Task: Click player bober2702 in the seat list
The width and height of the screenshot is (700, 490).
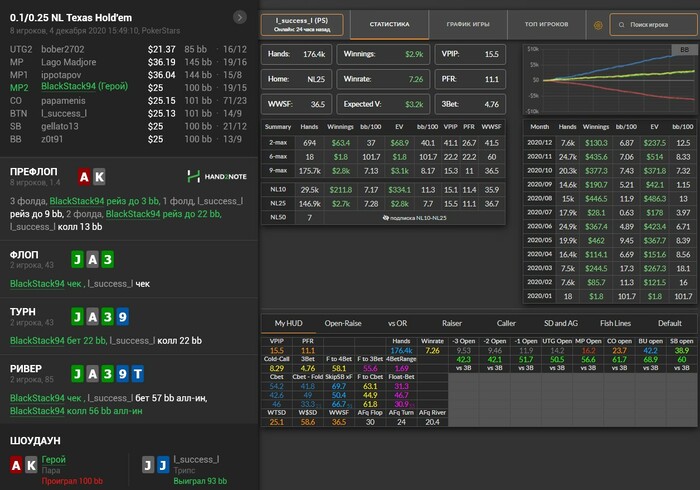Action: (62, 49)
